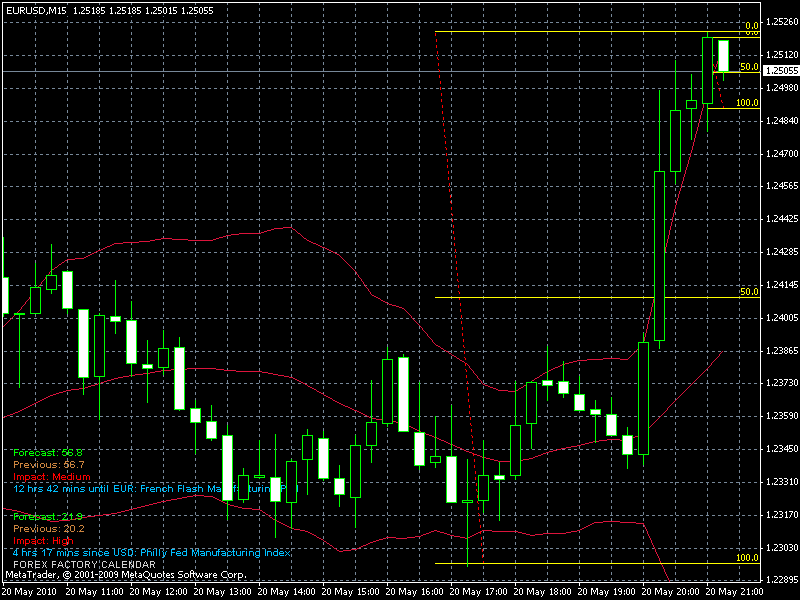This screenshot has height=600, width=800.
Task: Click the 1.24285 price axis label
Action: 782,252
